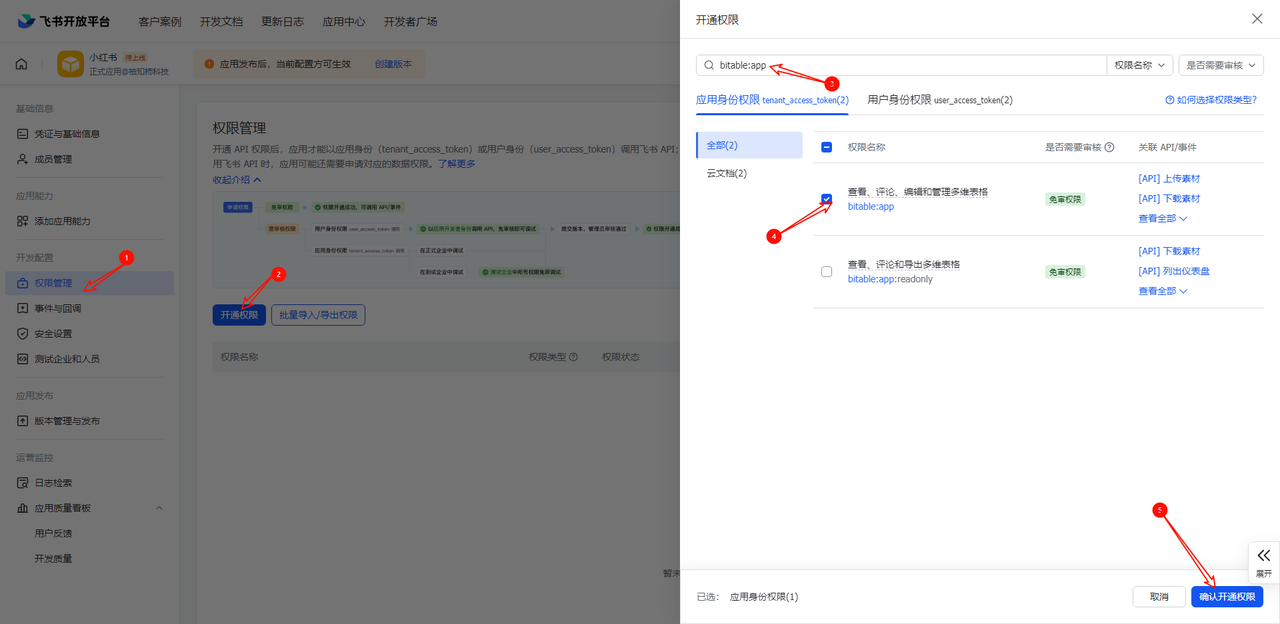Click the home icon in the app header
1280x624 pixels.
(21, 64)
